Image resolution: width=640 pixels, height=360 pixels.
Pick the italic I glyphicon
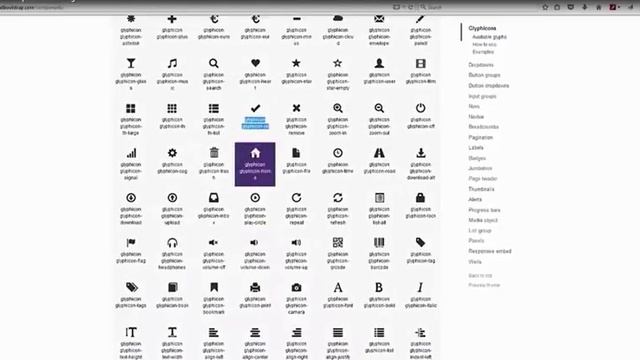[420, 288]
